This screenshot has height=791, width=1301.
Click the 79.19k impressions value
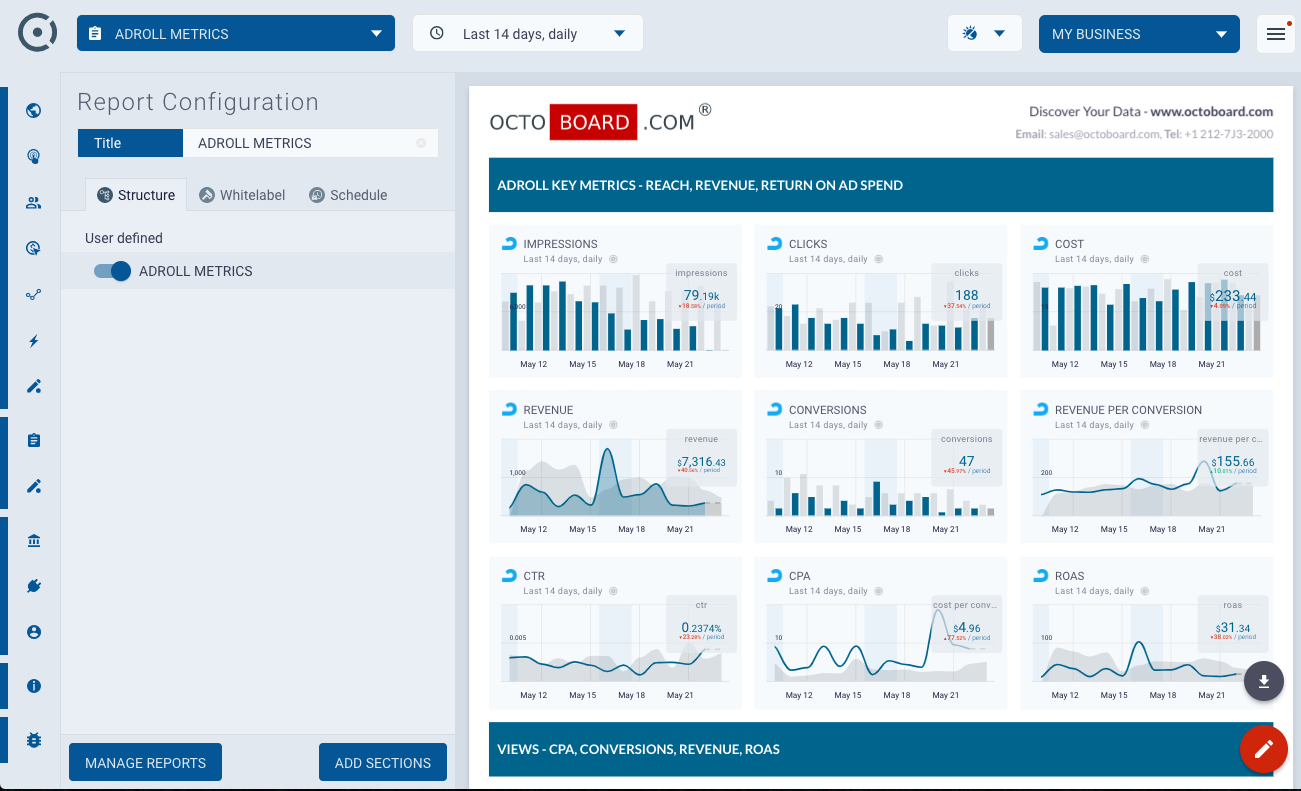click(701, 295)
